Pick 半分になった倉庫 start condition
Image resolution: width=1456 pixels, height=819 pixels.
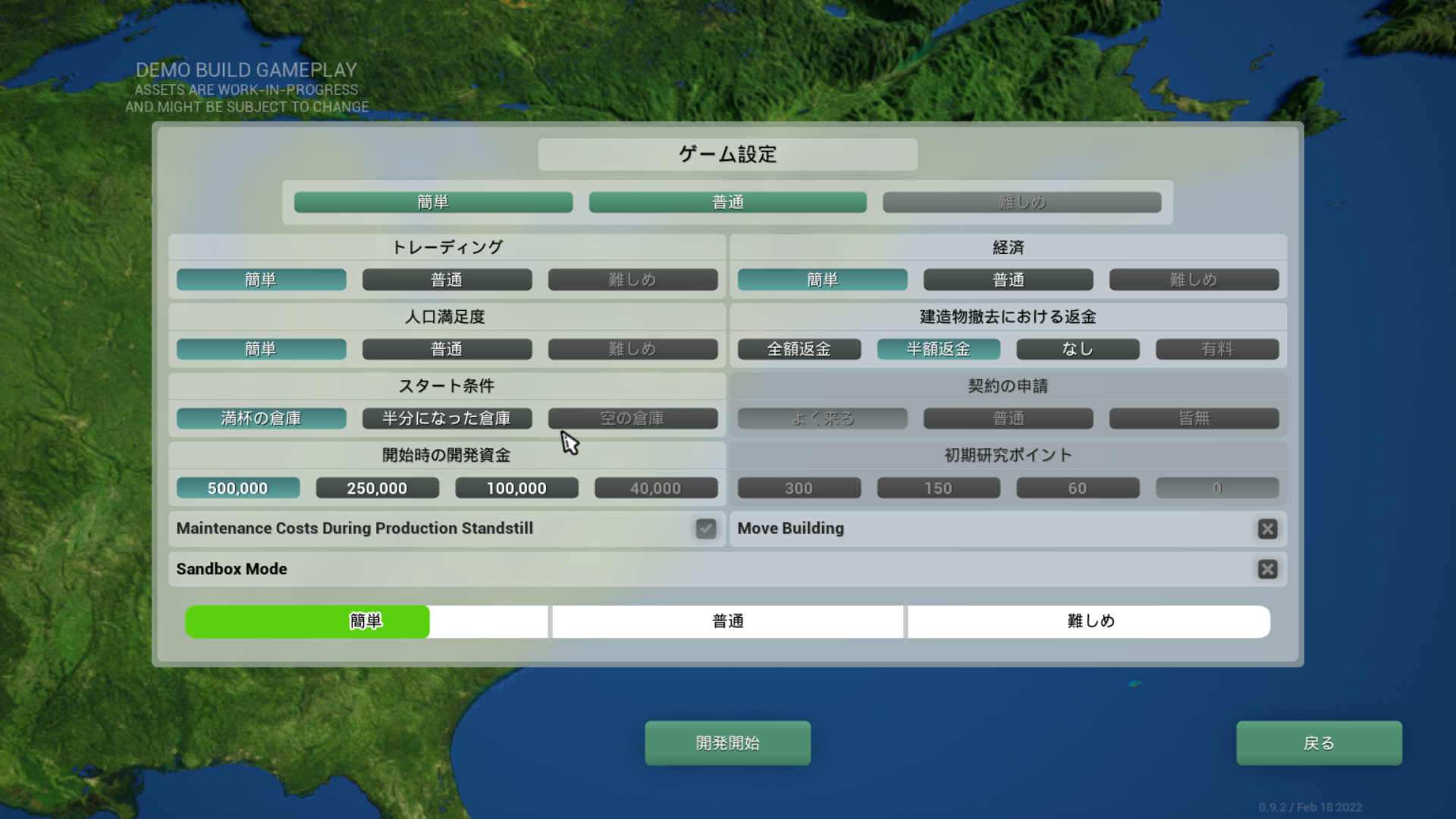pyautogui.click(x=447, y=419)
